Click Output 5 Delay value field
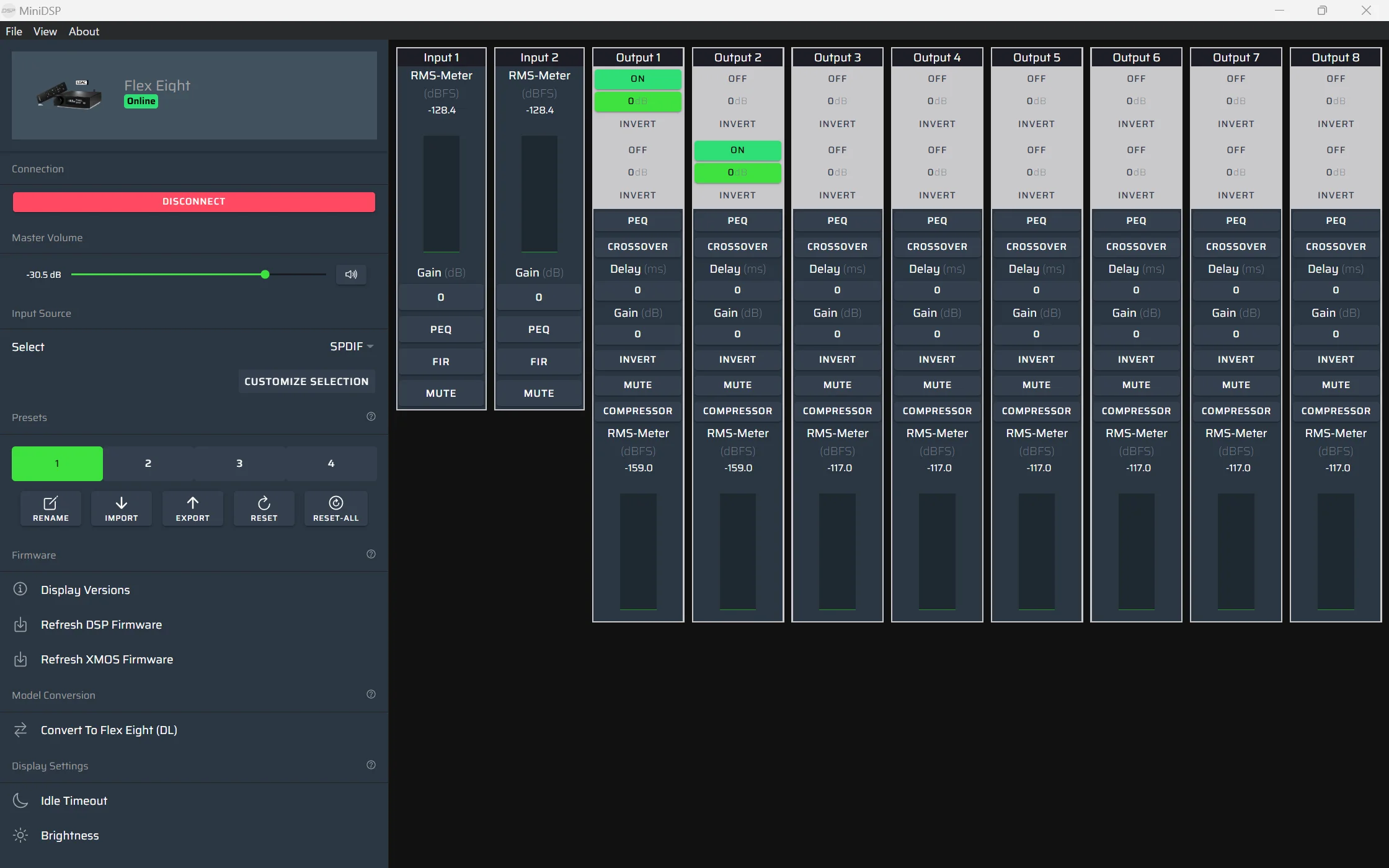 [x=1036, y=290]
